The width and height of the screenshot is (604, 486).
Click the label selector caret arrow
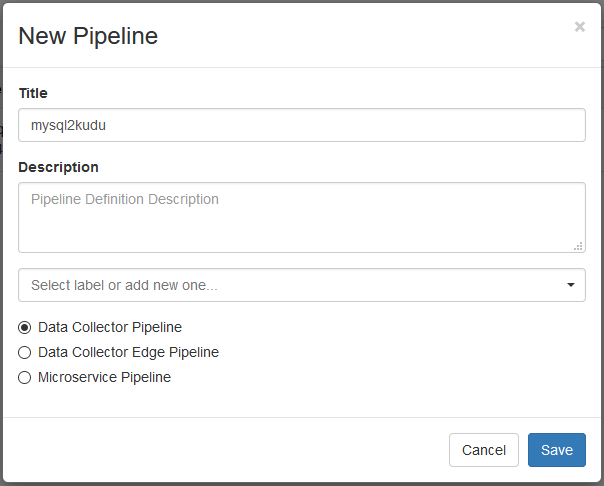tap(570, 285)
